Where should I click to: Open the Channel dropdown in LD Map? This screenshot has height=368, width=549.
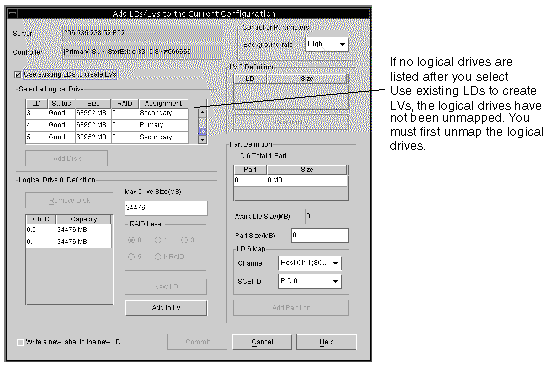(310, 263)
